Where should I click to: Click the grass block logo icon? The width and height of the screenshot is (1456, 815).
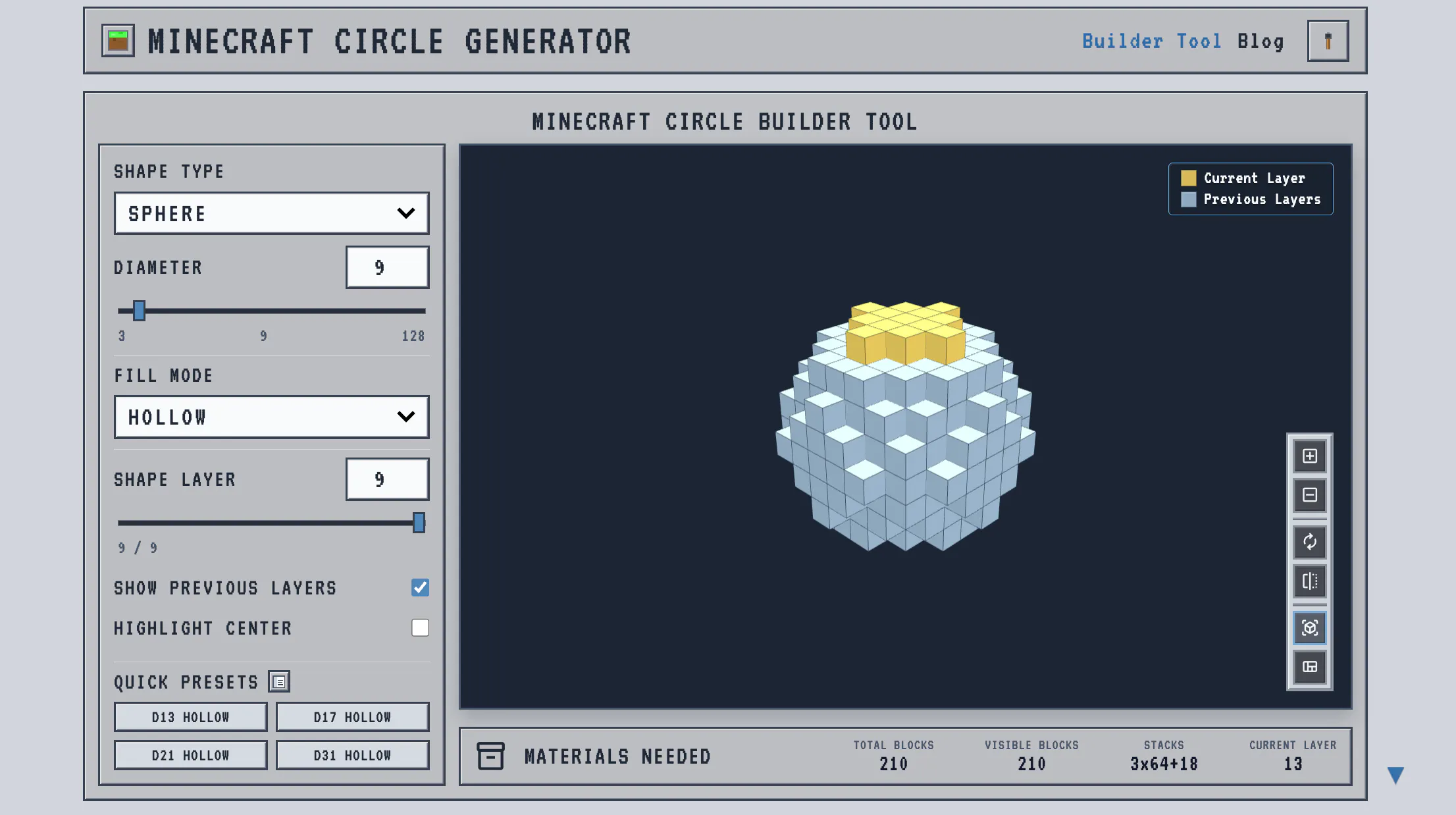coord(118,41)
